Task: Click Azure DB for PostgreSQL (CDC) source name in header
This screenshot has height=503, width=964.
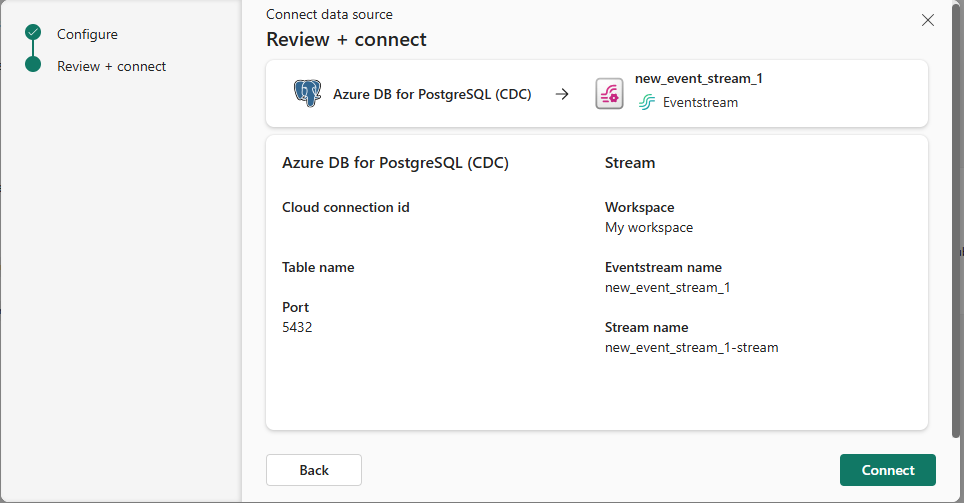Action: pos(432,94)
